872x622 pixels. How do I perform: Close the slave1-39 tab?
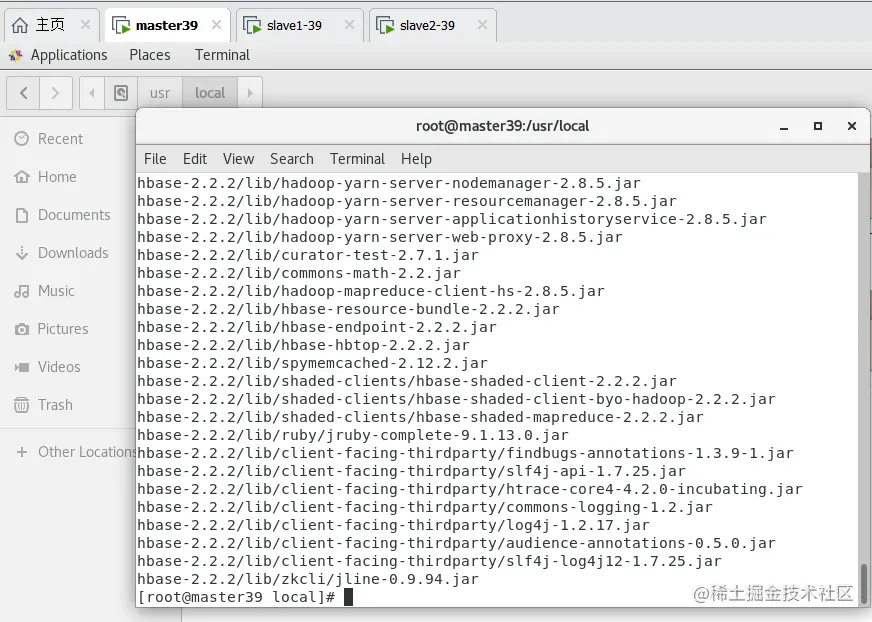click(x=349, y=24)
